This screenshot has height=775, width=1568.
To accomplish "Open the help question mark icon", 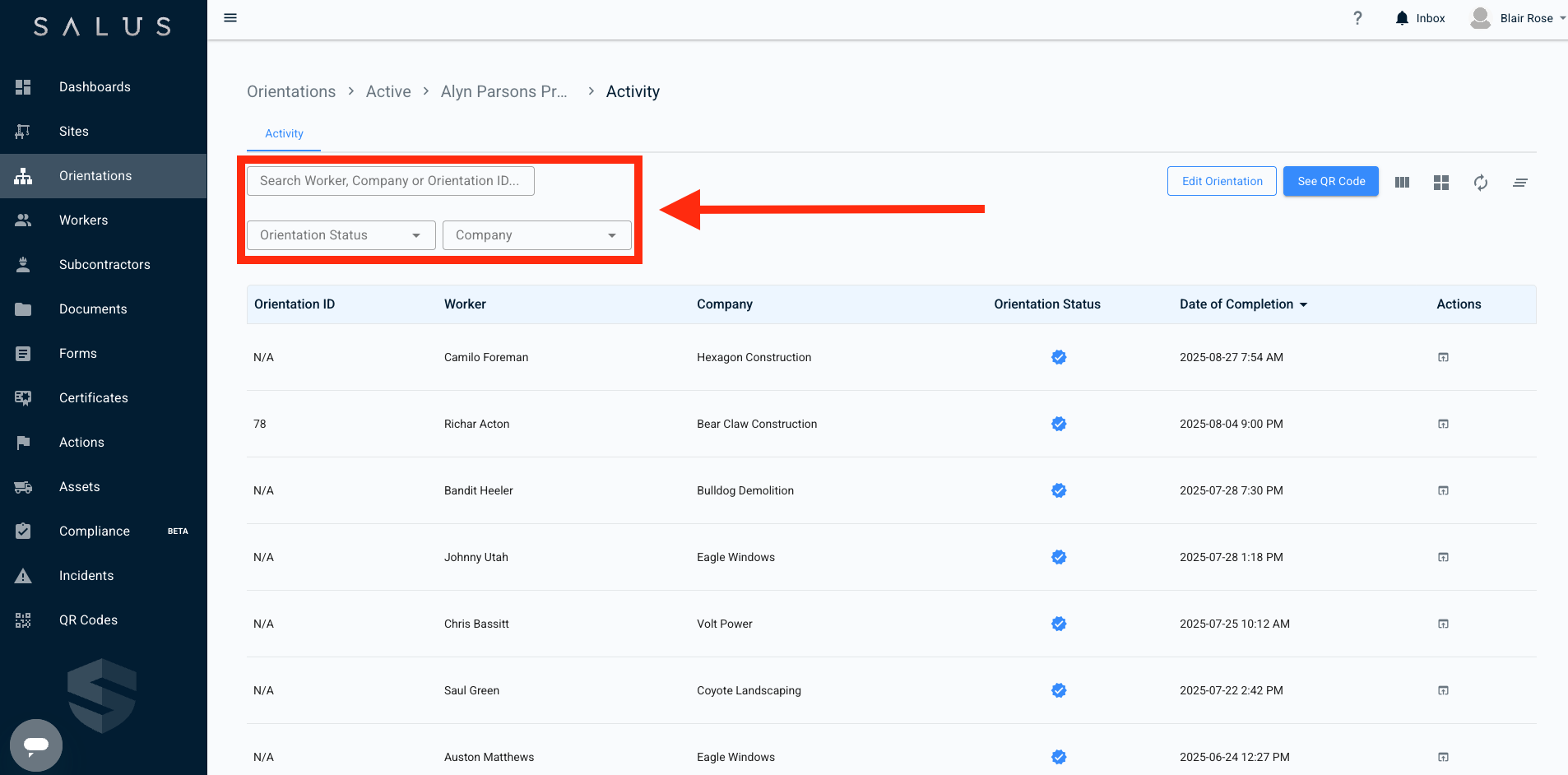I will click(x=1357, y=18).
